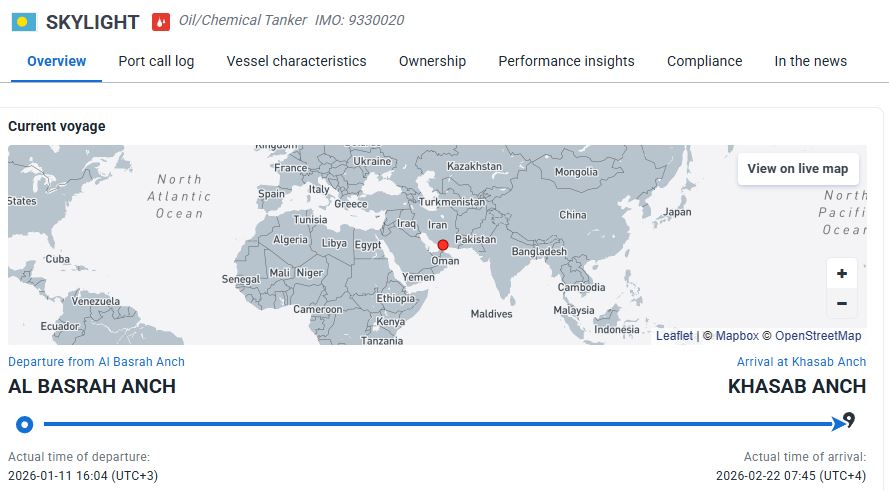Click the departure circle marker on voyage line

click(24, 424)
